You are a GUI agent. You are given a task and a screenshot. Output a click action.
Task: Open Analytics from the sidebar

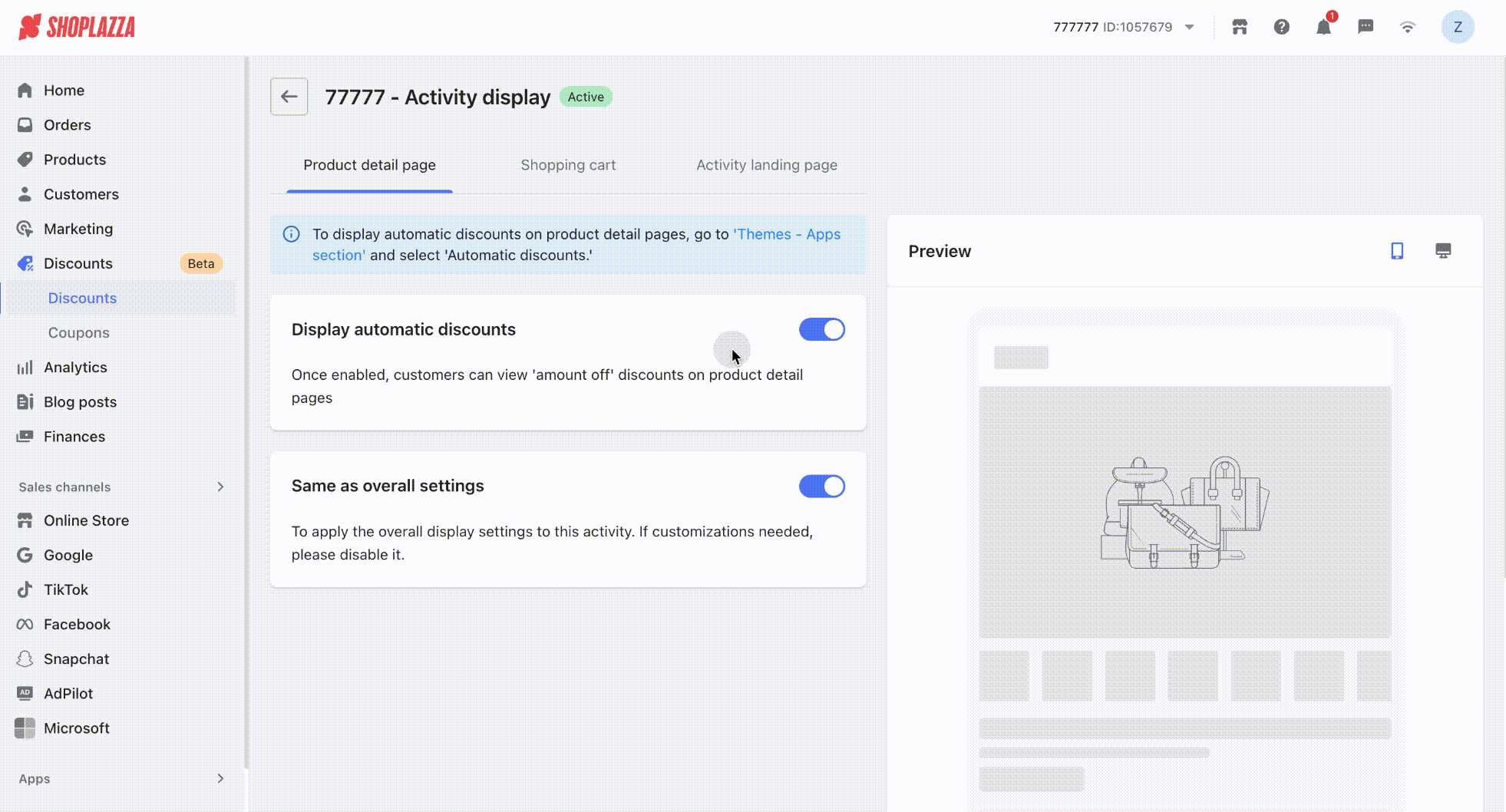pos(75,367)
